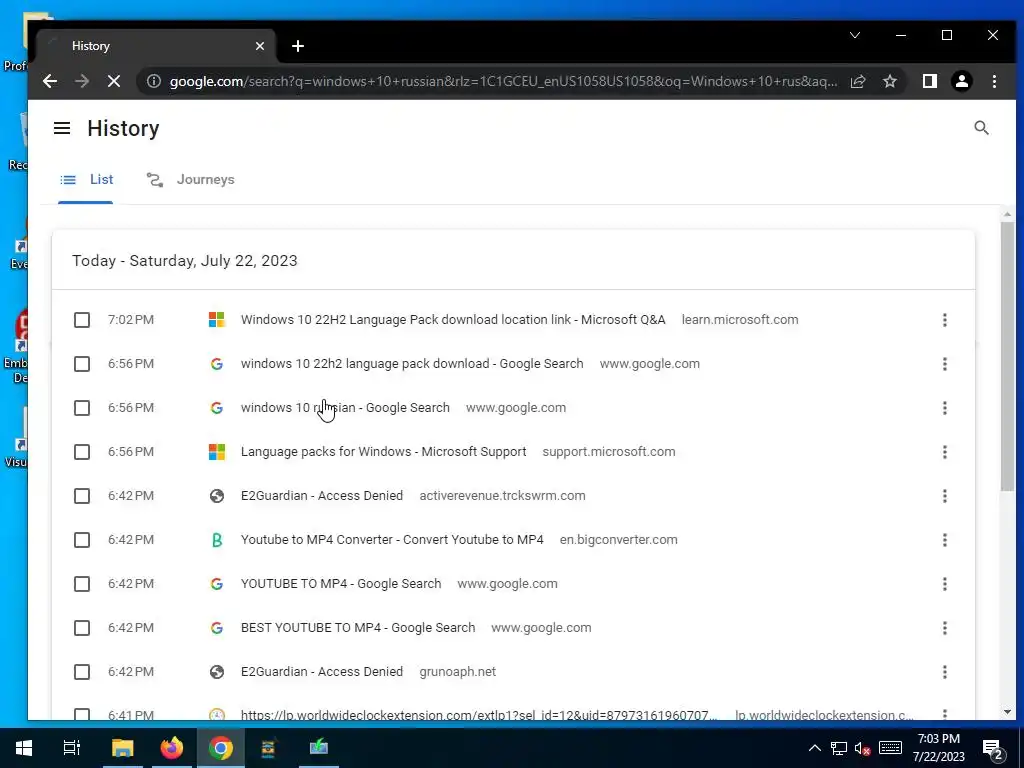Open actions menu for Microsoft Support entry
The width and height of the screenshot is (1024, 768).
944,452
